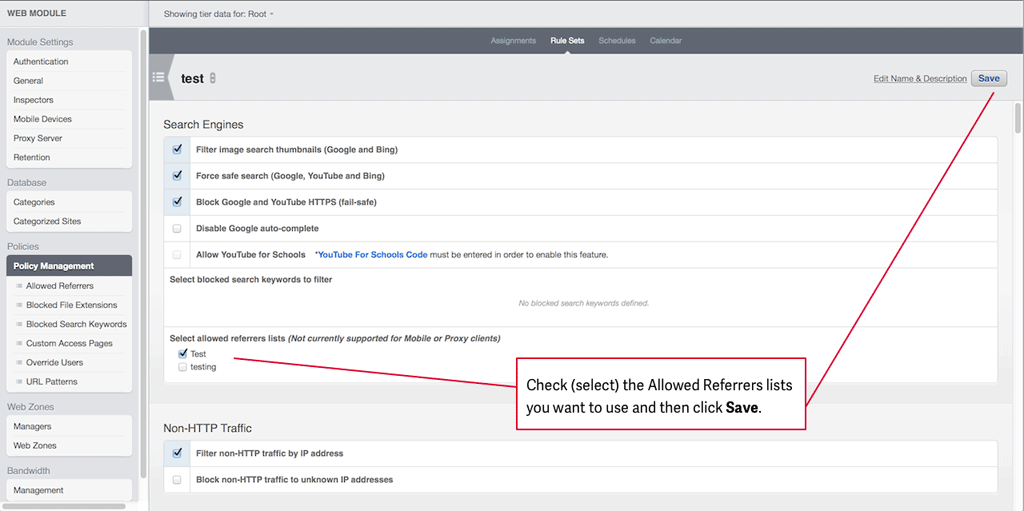Click the Override Users bullet icon
The height and width of the screenshot is (511, 1024).
coord(19,363)
